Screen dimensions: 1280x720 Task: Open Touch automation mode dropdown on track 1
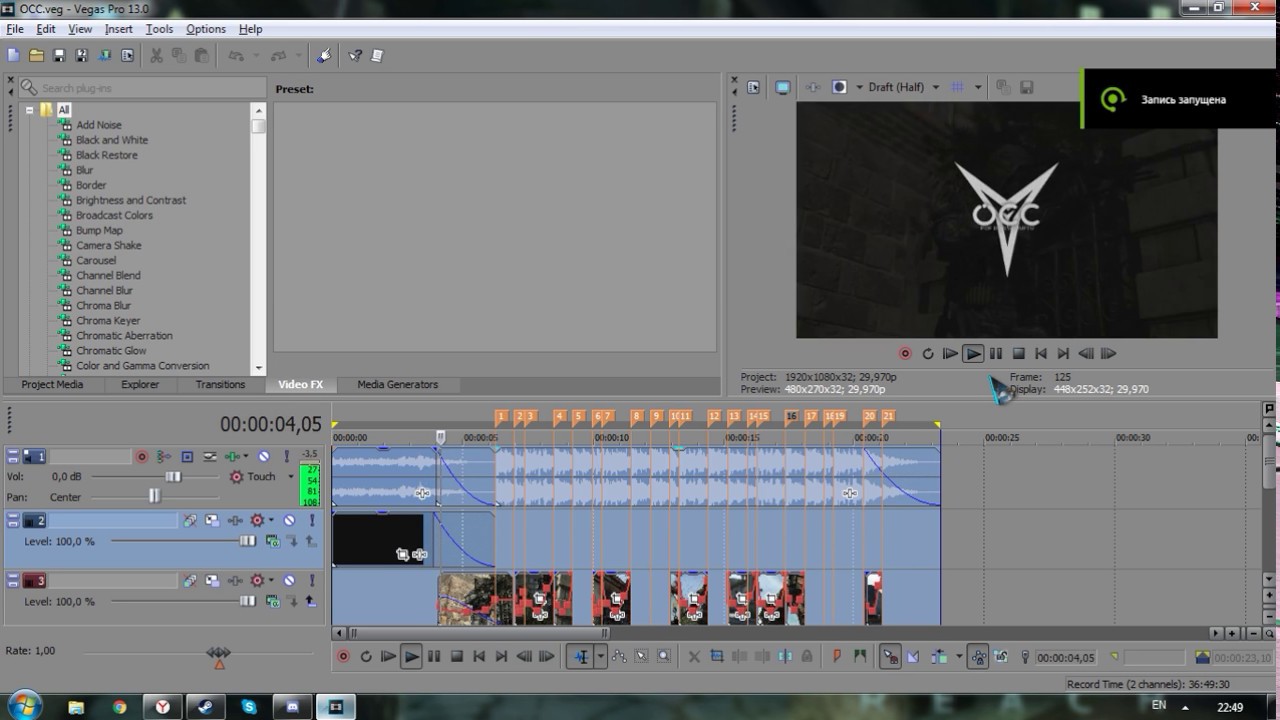(292, 477)
